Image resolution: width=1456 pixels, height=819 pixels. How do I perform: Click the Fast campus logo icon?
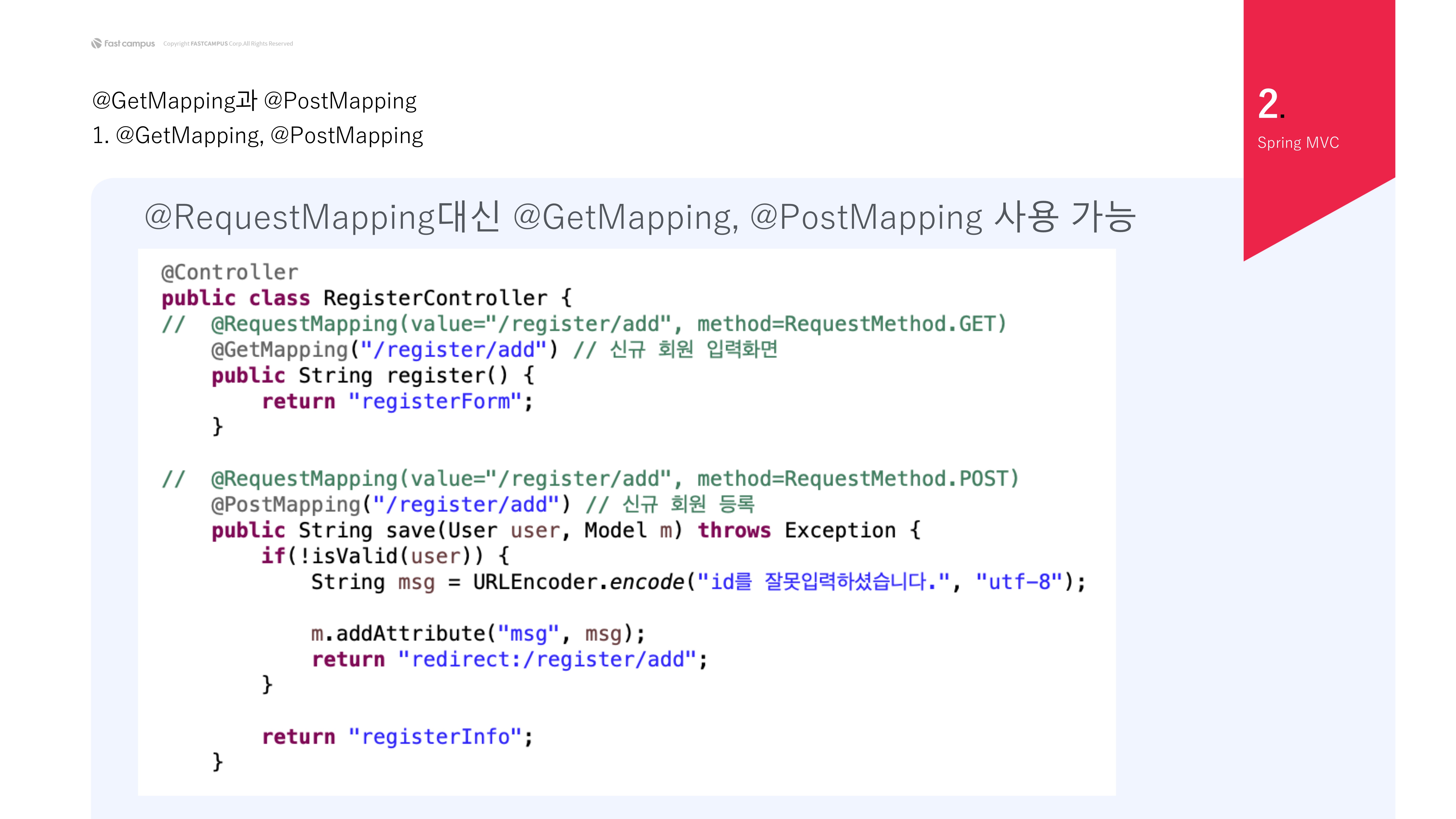[97, 43]
